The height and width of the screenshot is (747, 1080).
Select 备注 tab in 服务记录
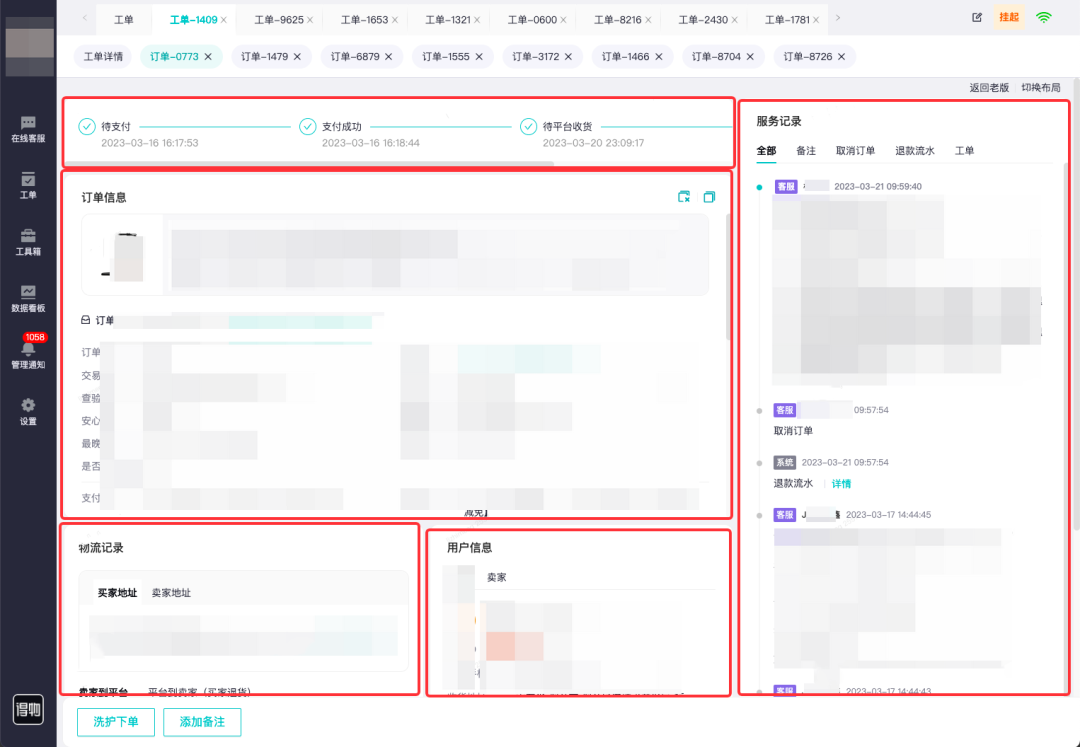coord(806,150)
